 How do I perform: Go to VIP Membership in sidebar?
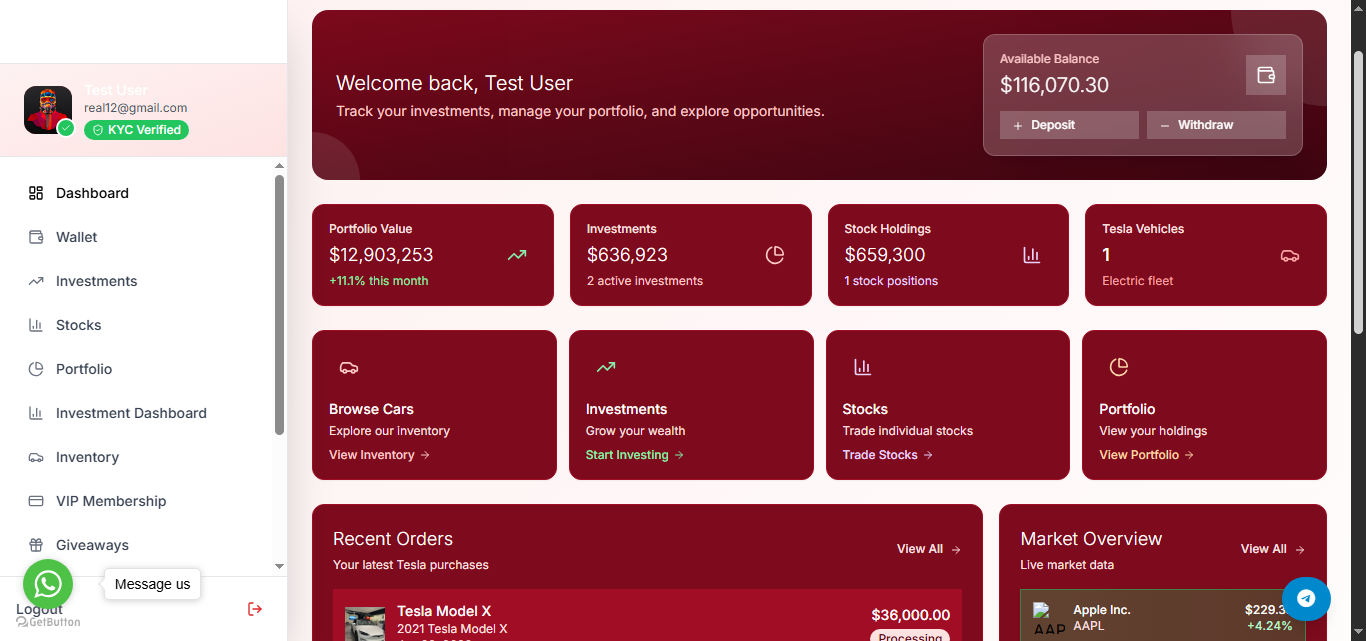110,501
